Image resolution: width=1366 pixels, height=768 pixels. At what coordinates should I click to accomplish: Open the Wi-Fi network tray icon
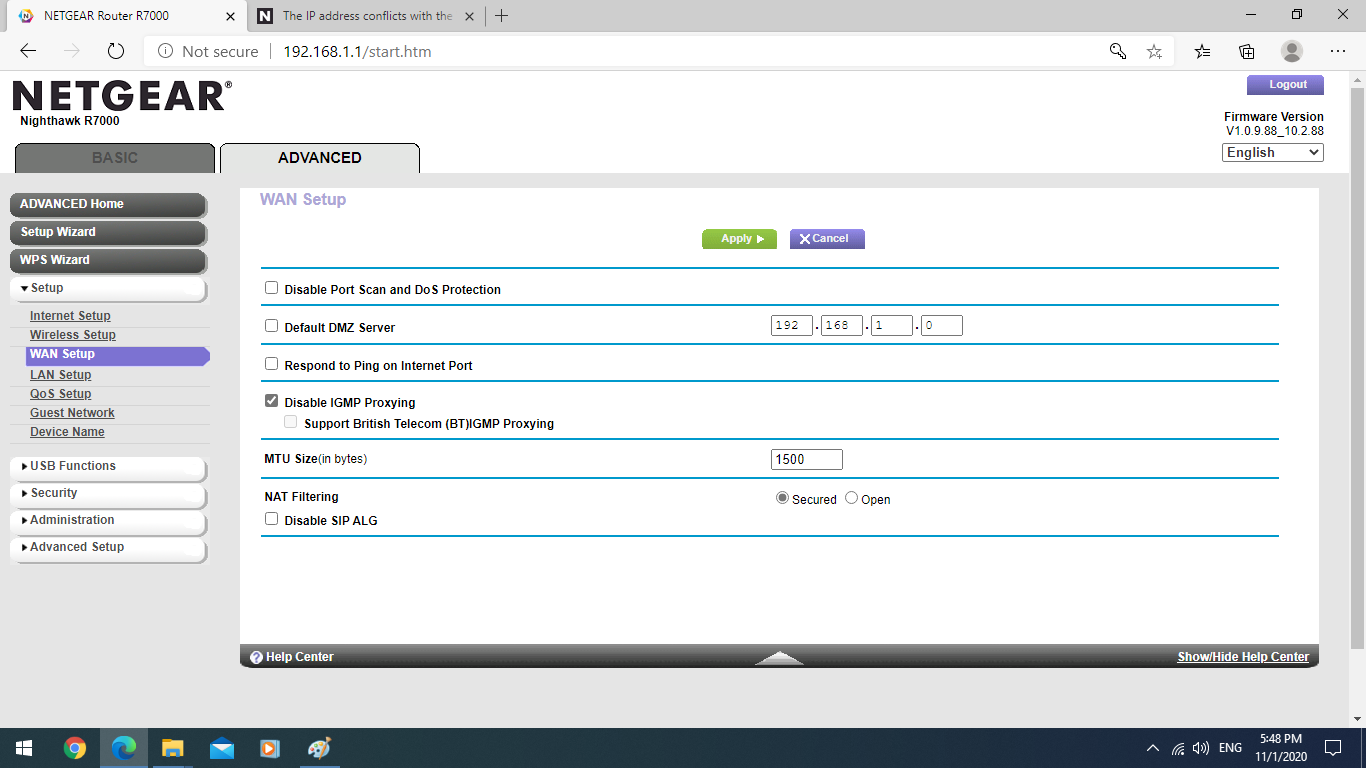1178,747
